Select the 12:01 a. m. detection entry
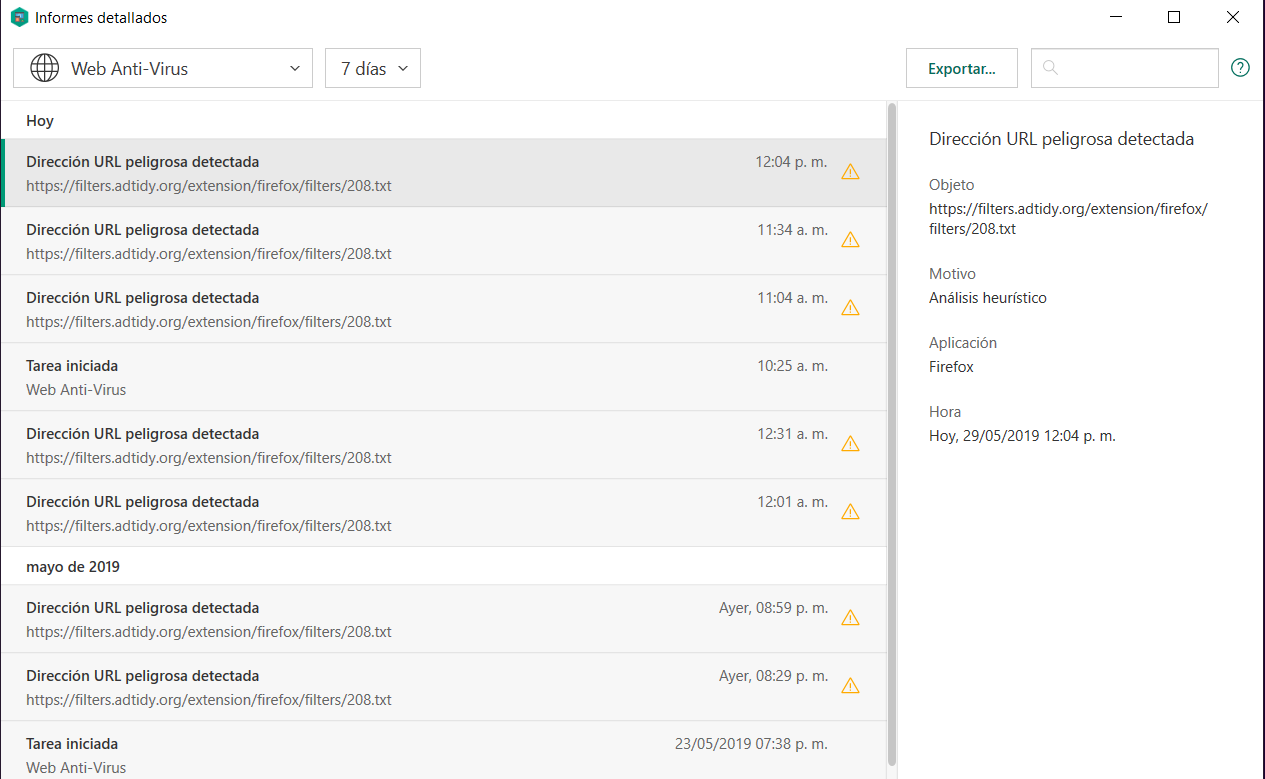Image resolution: width=1265 pixels, height=779 pixels. tap(400, 513)
